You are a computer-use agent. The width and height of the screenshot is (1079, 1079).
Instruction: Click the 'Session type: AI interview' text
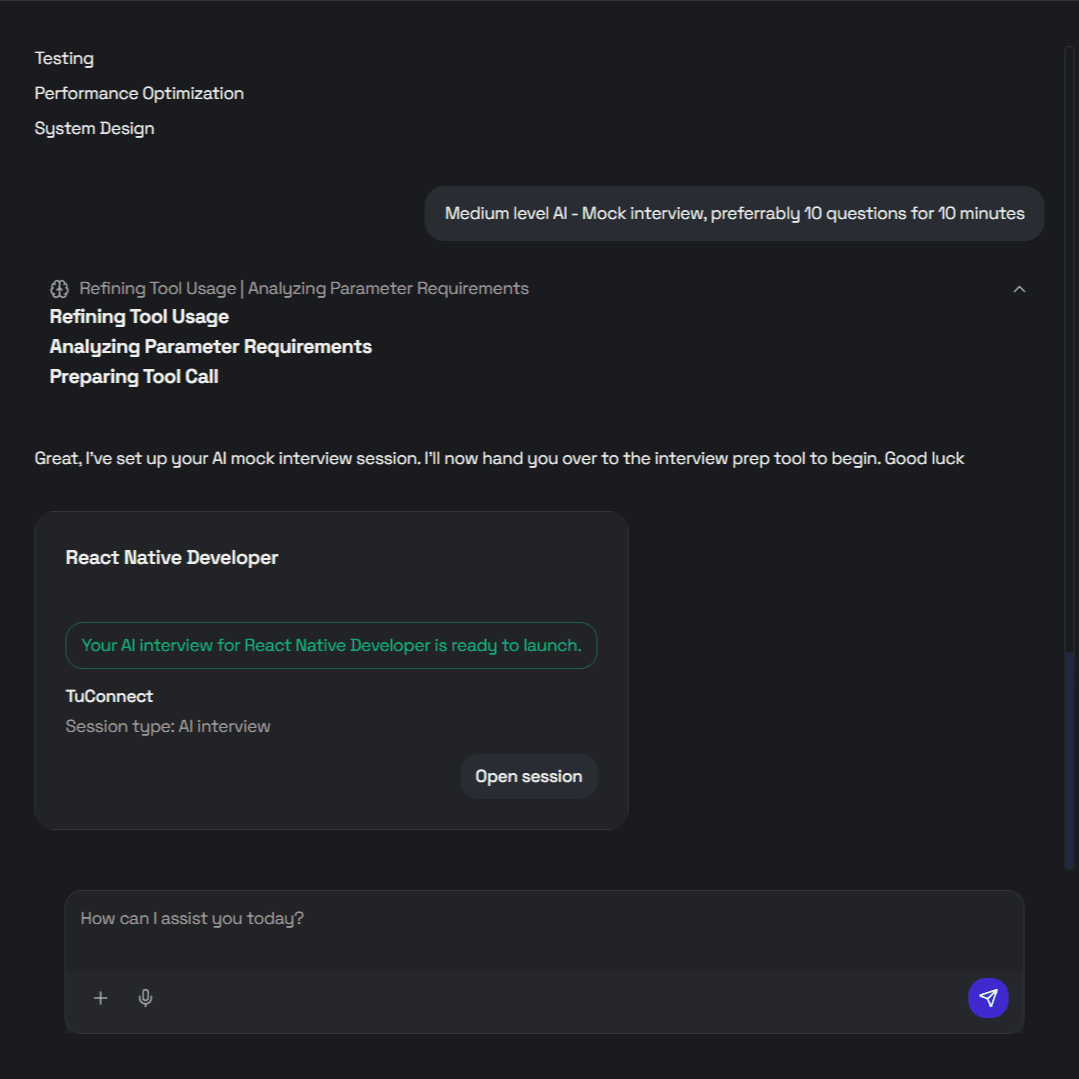pyautogui.click(x=168, y=726)
